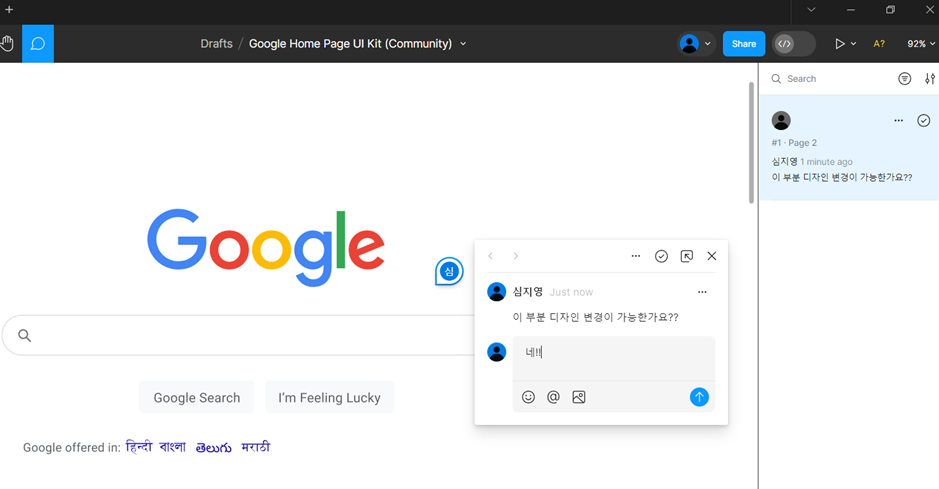939x489 pixels.
Task: Click the Present play icon
Action: [840, 44]
